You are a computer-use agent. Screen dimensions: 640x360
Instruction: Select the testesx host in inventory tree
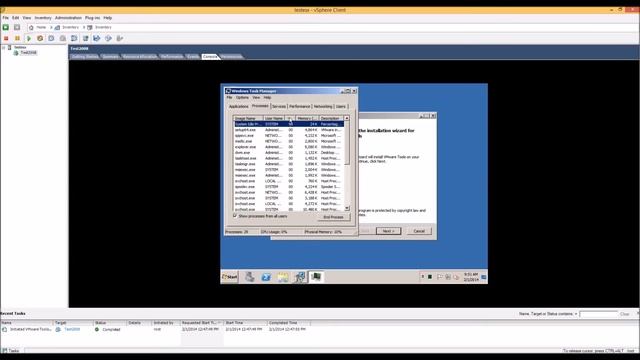click(20, 47)
